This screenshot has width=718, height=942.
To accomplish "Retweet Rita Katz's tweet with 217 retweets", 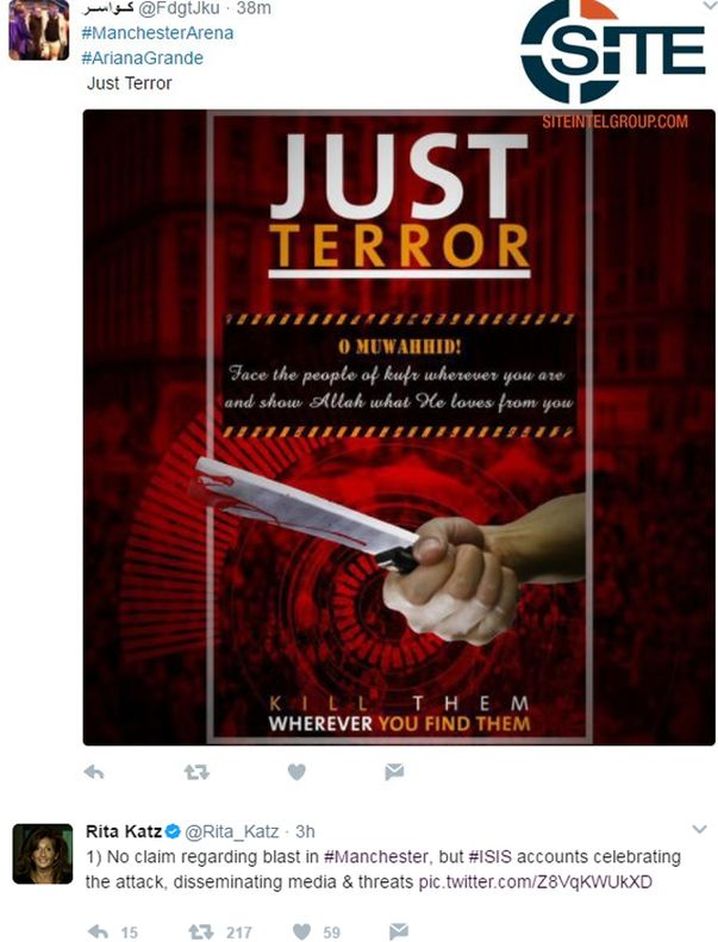I will pos(201,932).
